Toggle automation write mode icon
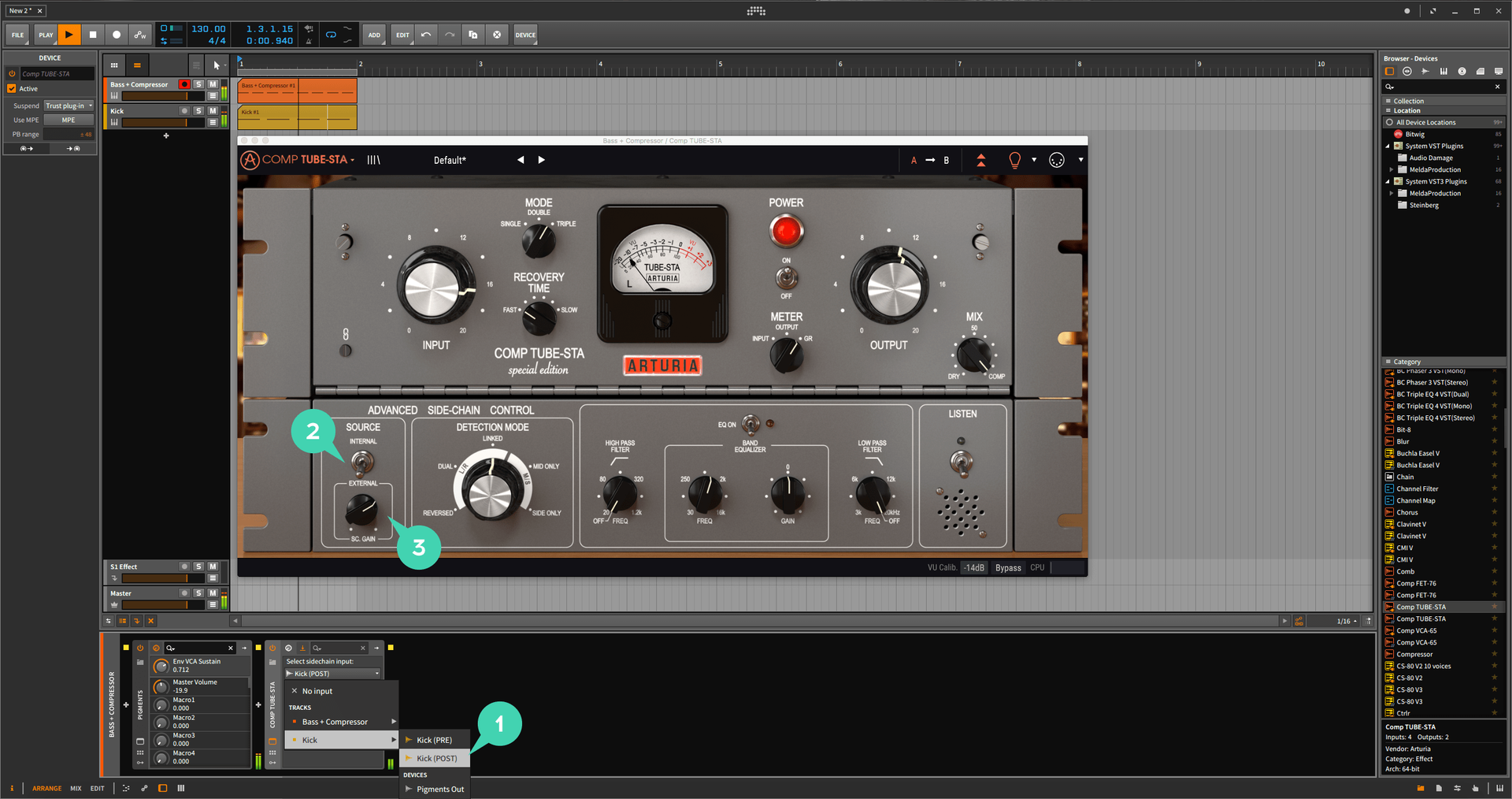 (x=140, y=35)
